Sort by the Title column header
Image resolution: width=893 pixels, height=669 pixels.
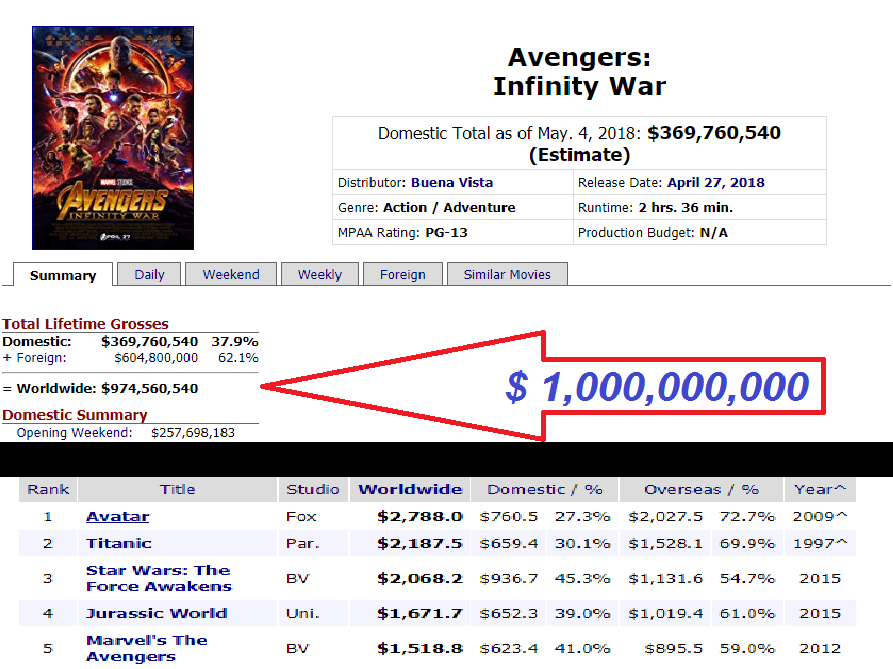click(x=177, y=490)
